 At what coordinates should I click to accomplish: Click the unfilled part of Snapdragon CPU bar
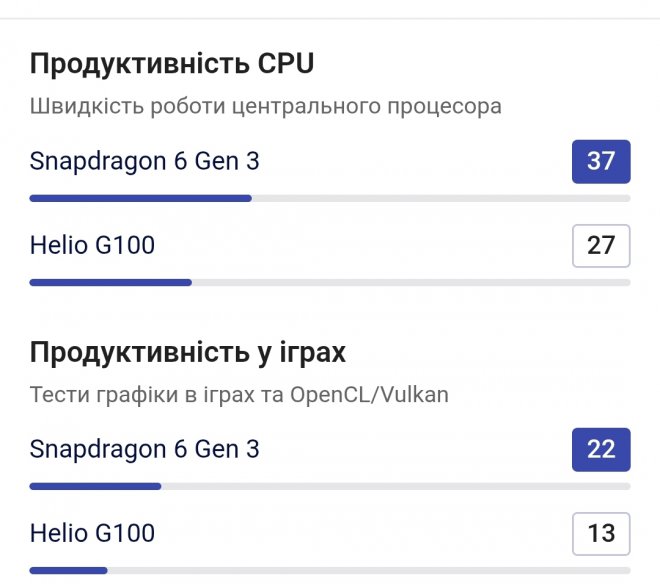440,198
